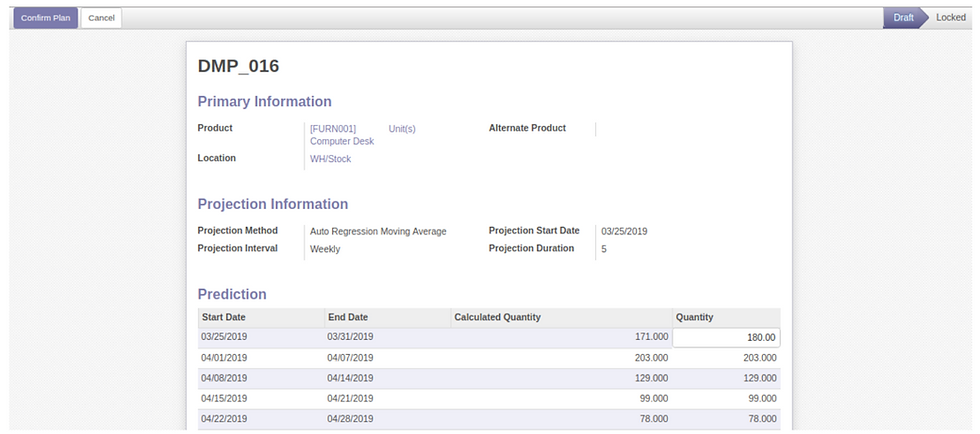Click the 03/25/2019 projection start date value
The width and height of the screenshot is (980, 434).
pos(624,231)
